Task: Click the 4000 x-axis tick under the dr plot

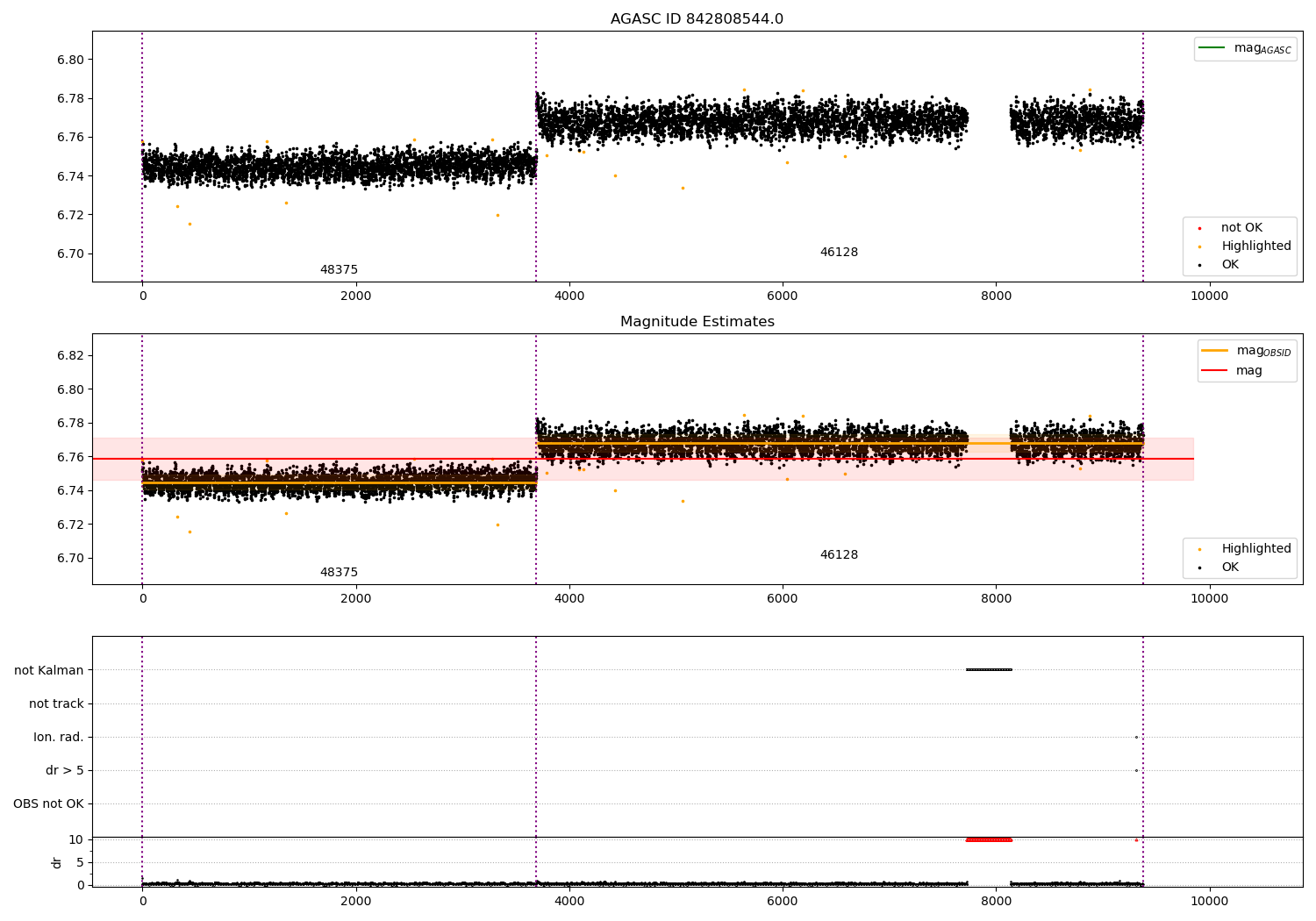Action: pos(569,901)
